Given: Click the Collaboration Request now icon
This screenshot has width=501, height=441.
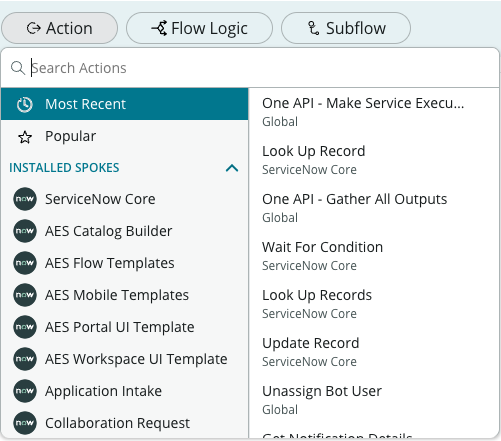Looking at the screenshot, I should (25, 423).
